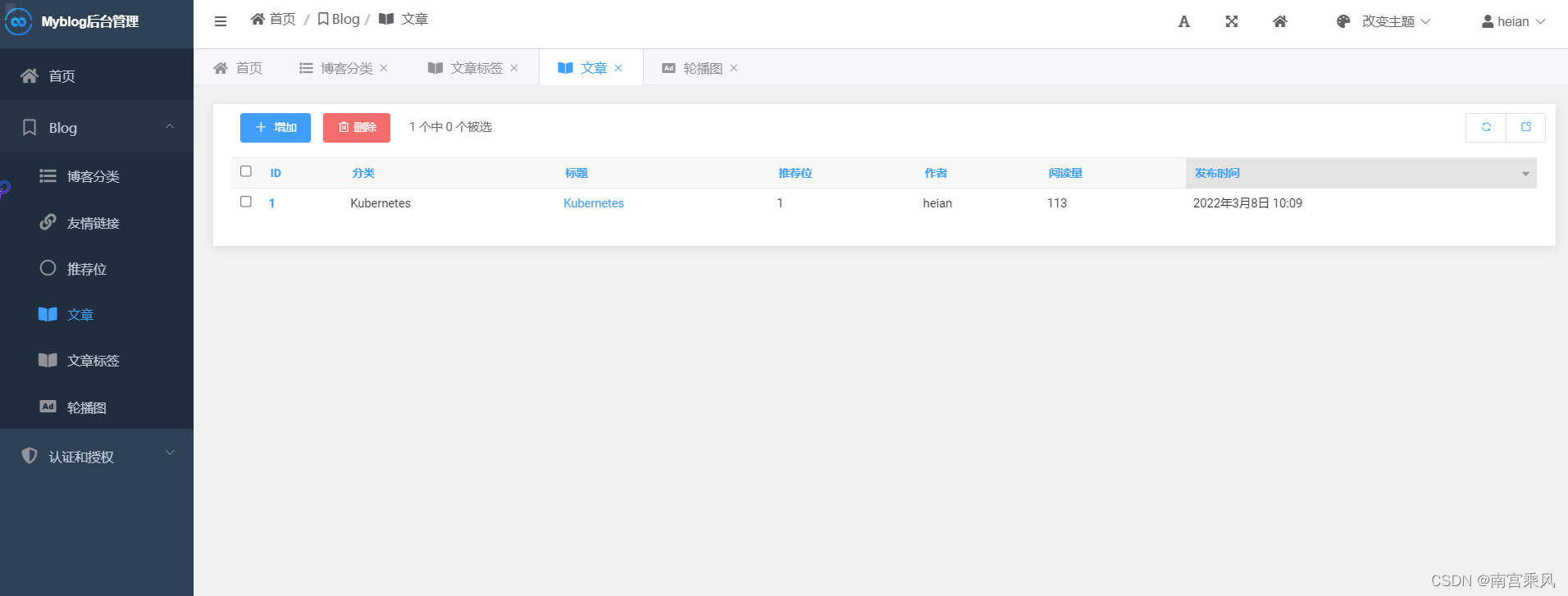Close the 博客分类 tab
This screenshot has width=1568, height=596.
click(x=384, y=68)
